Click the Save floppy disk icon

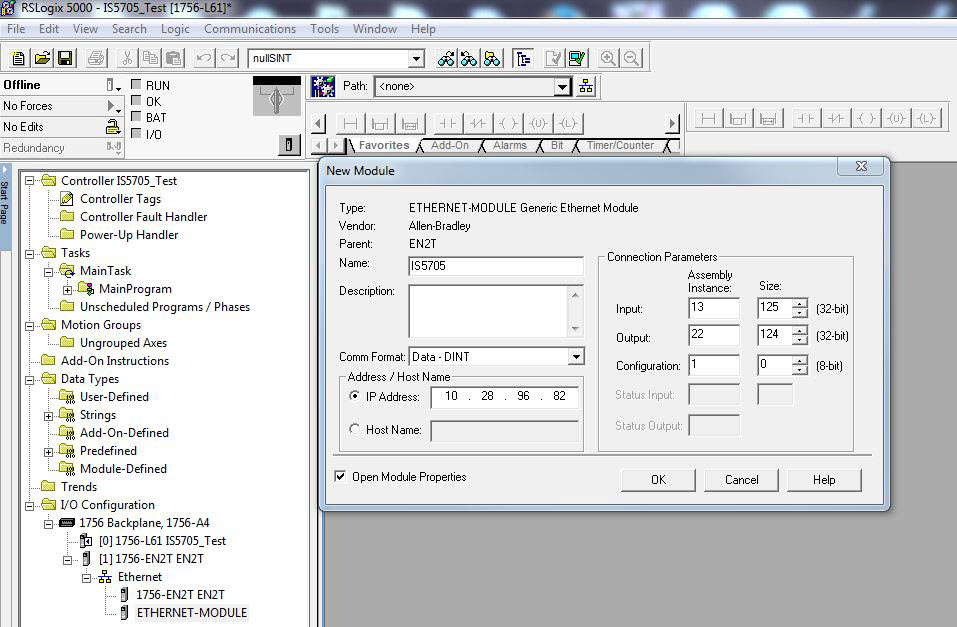[x=64, y=59]
